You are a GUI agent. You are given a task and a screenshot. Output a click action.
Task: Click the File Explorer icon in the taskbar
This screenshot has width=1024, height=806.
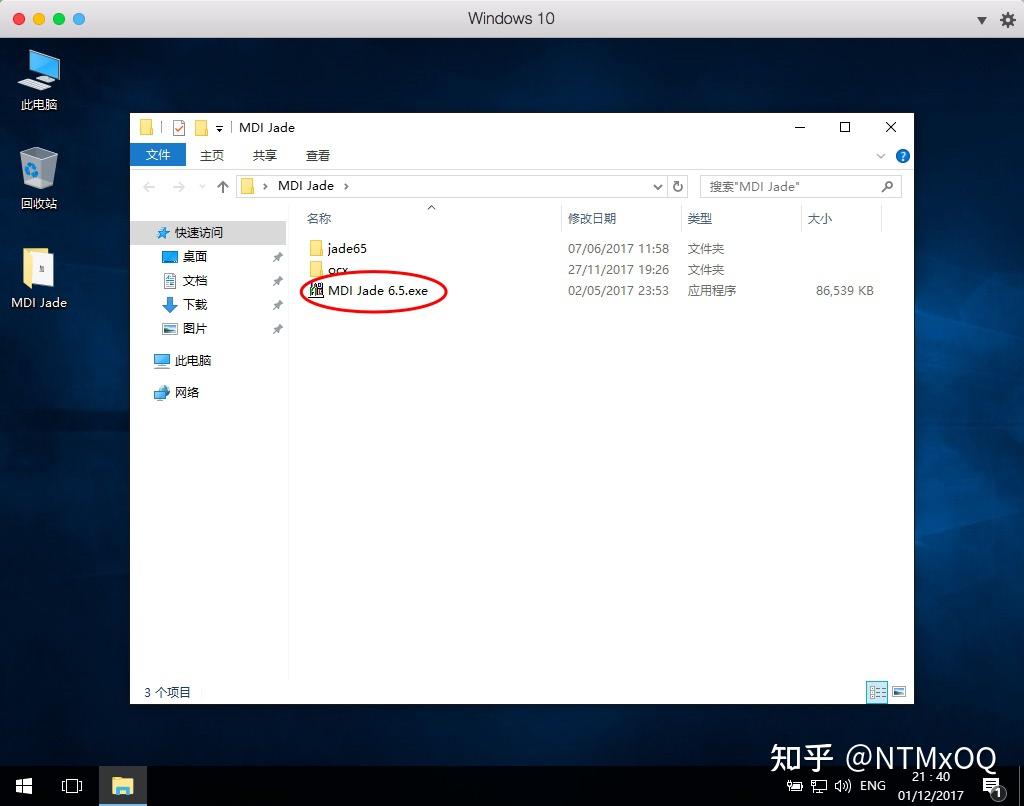pos(122,786)
